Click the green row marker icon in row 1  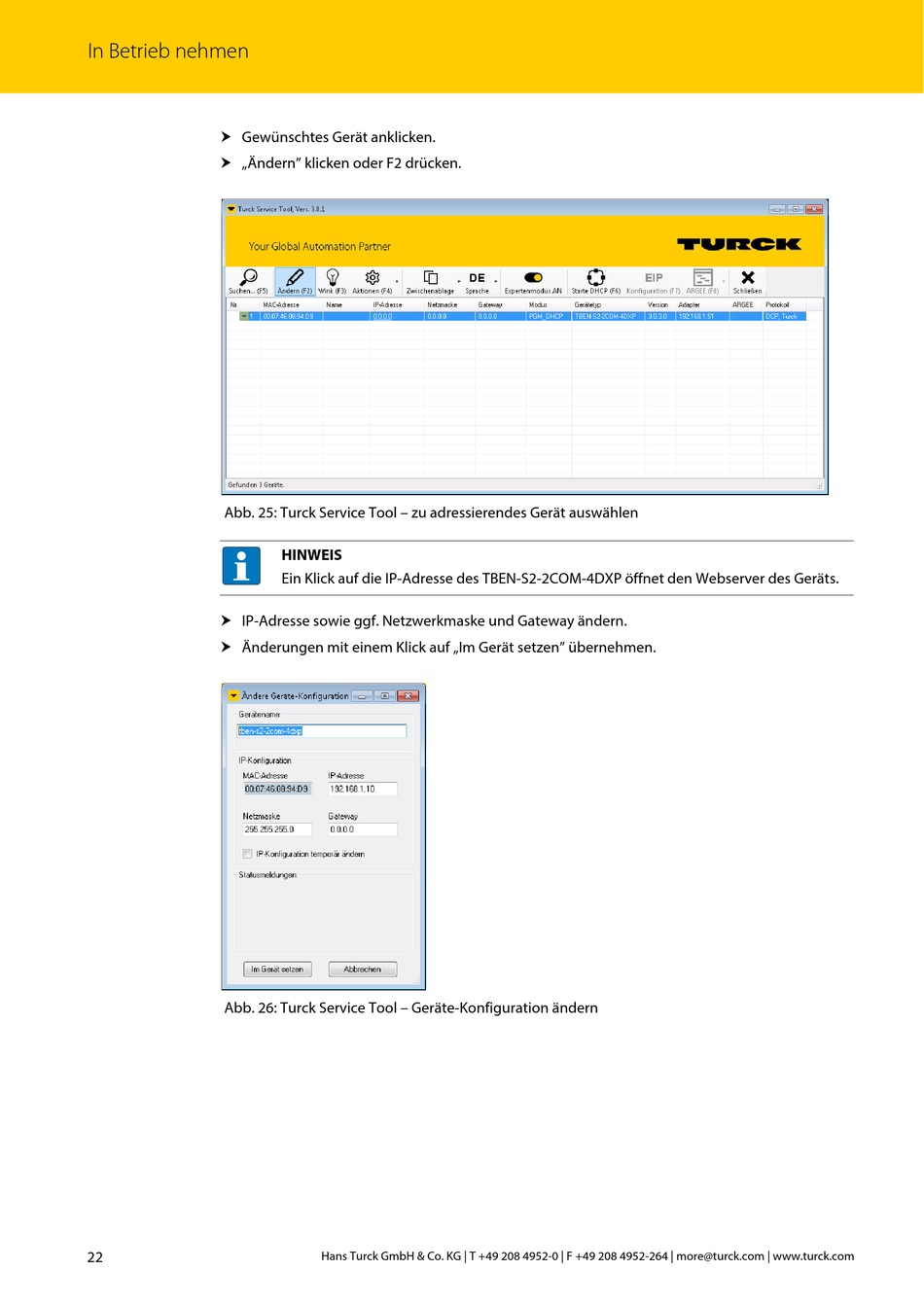(244, 316)
